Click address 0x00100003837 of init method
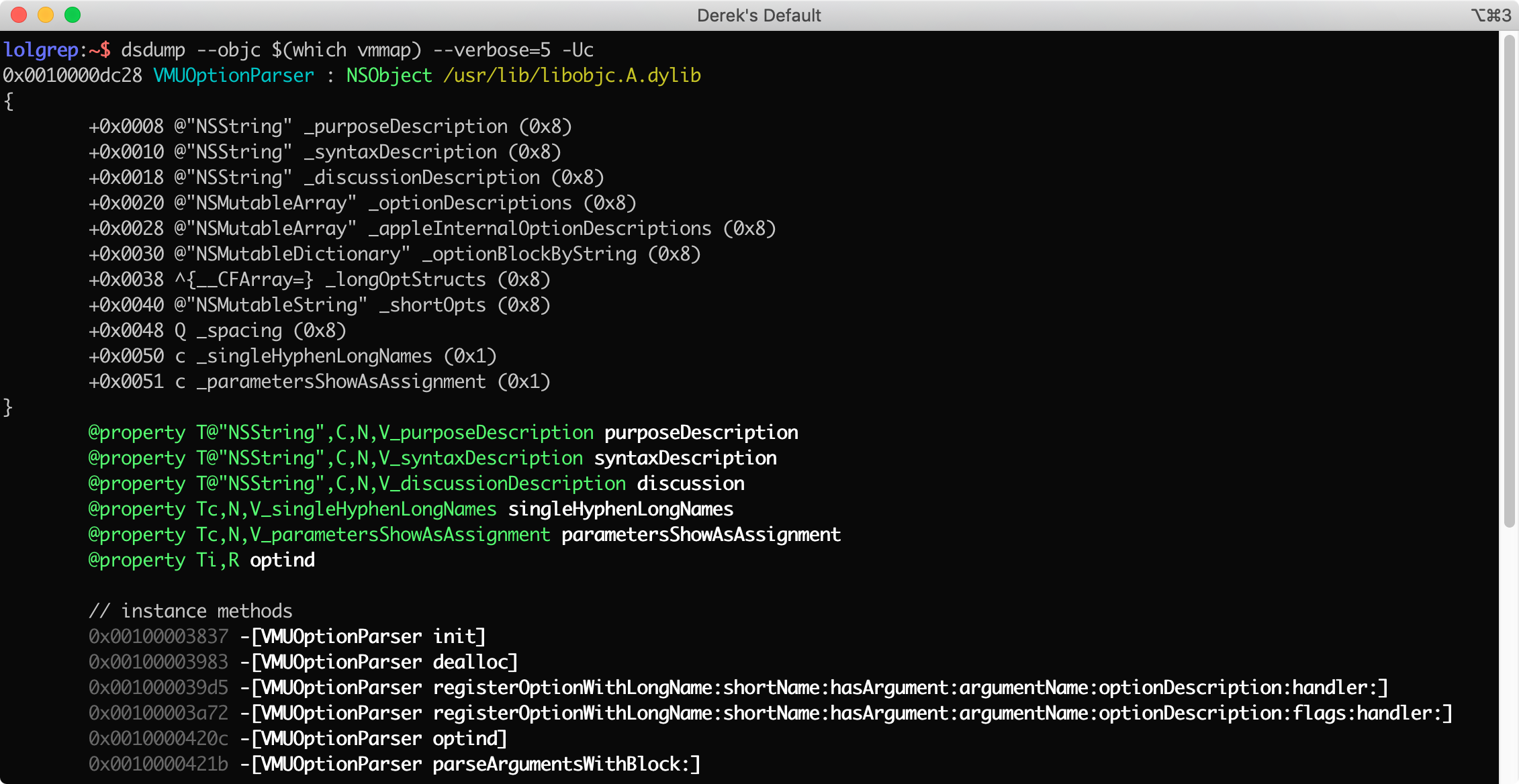1519x784 pixels. (x=158, y=637)
